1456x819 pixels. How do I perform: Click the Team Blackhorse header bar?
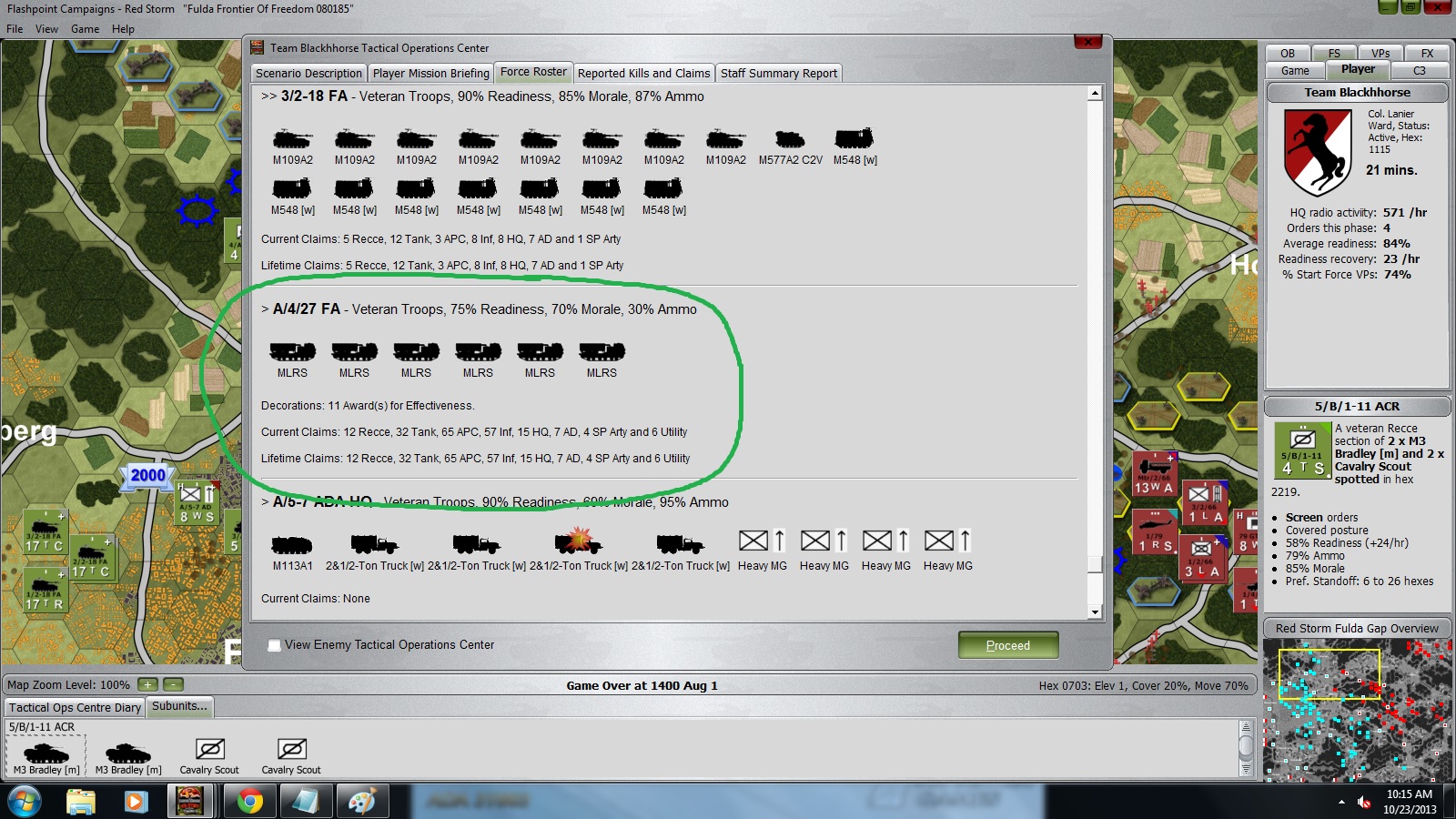(1357, 93)
